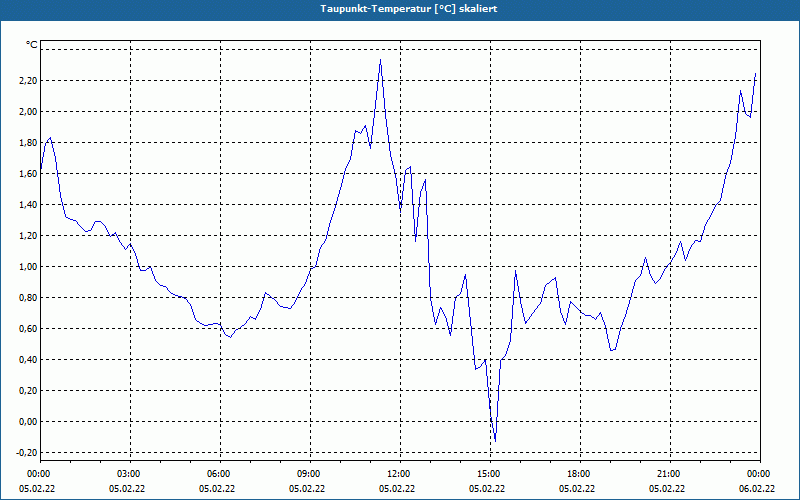
Task: Click the y-axis value 1,40
Action: click(28, 205)
